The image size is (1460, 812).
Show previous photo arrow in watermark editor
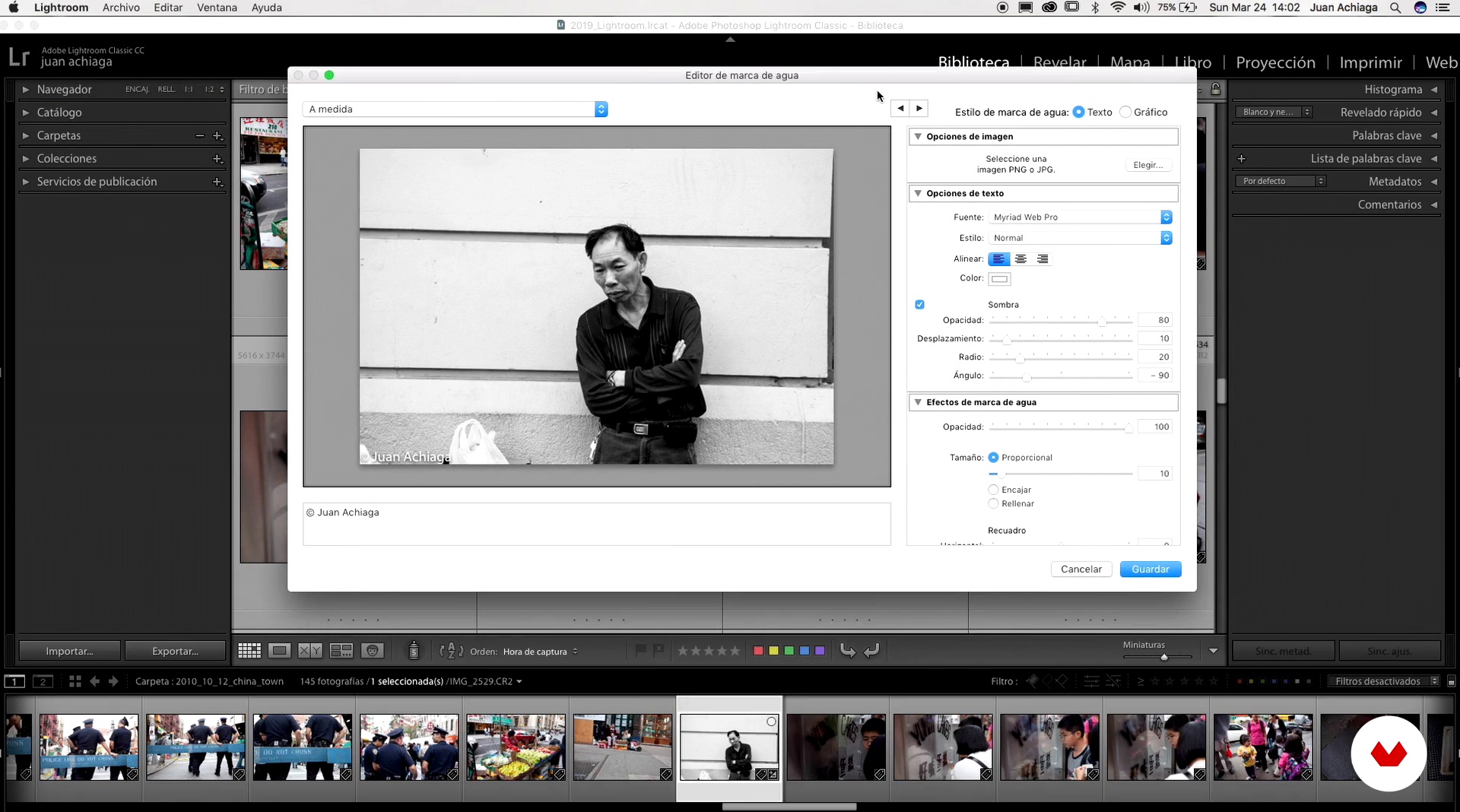[x=900, y=109]
